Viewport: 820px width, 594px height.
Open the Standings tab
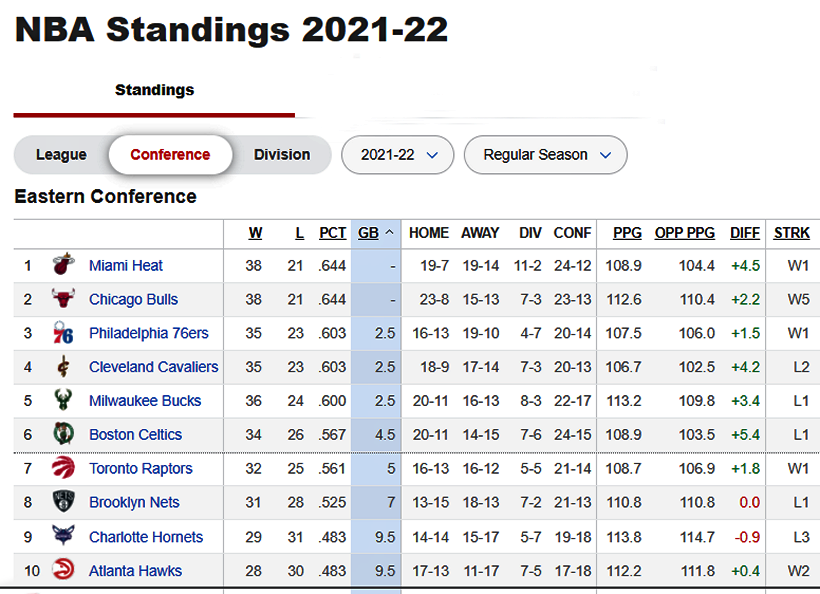(154, 90)
